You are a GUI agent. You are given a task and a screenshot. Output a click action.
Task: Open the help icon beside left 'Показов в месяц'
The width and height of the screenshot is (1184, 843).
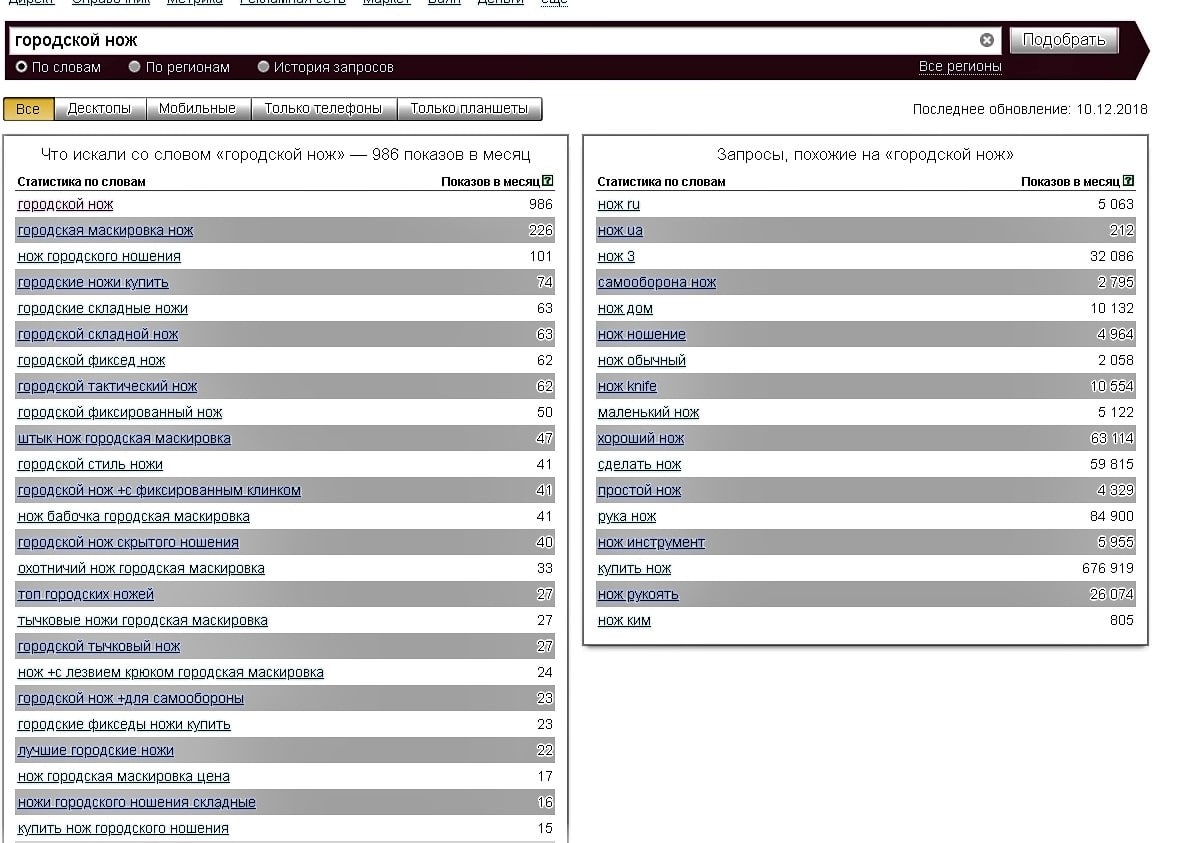548,181
